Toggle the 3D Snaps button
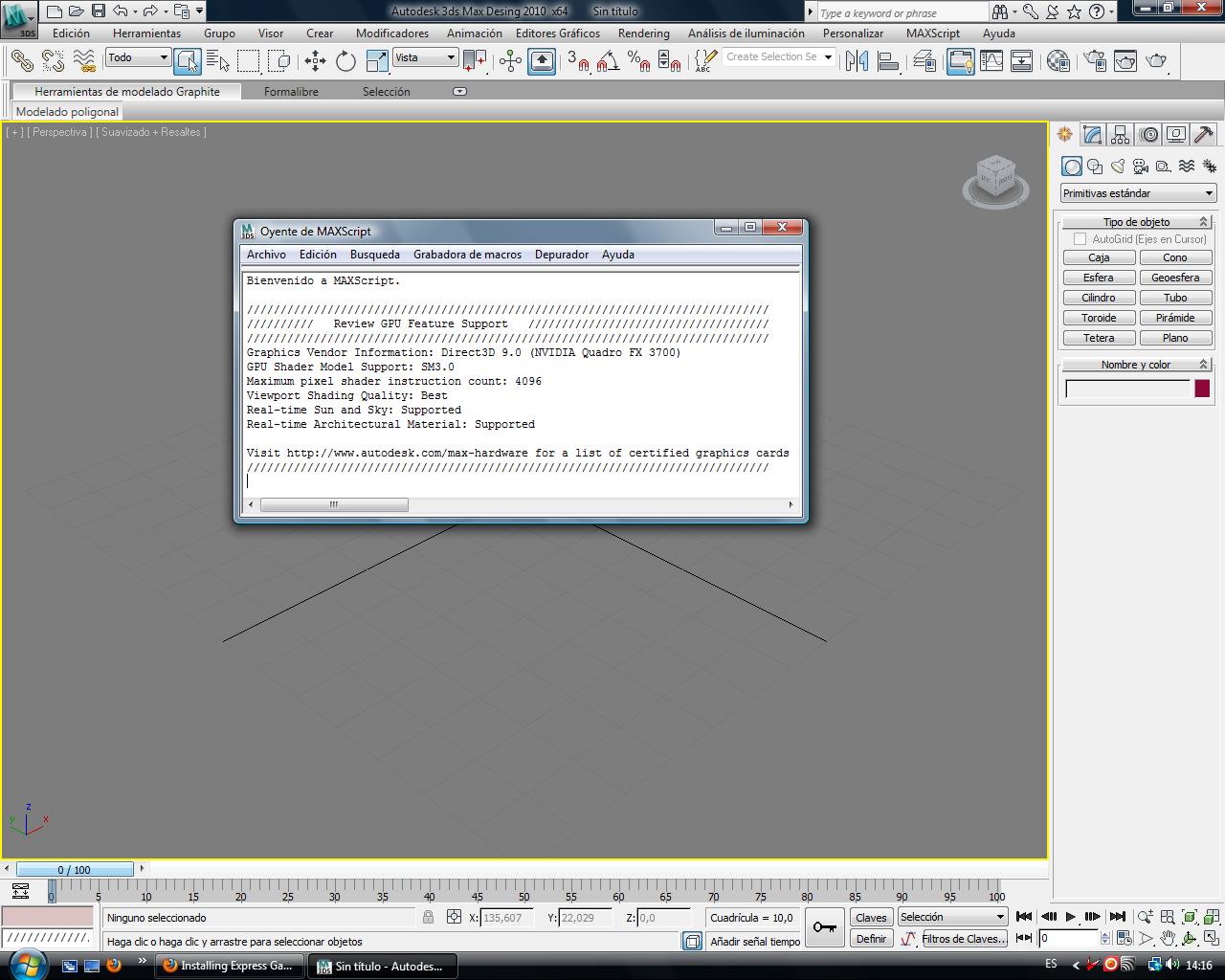Screen dimensions: 1225x980 coord(577,61)
